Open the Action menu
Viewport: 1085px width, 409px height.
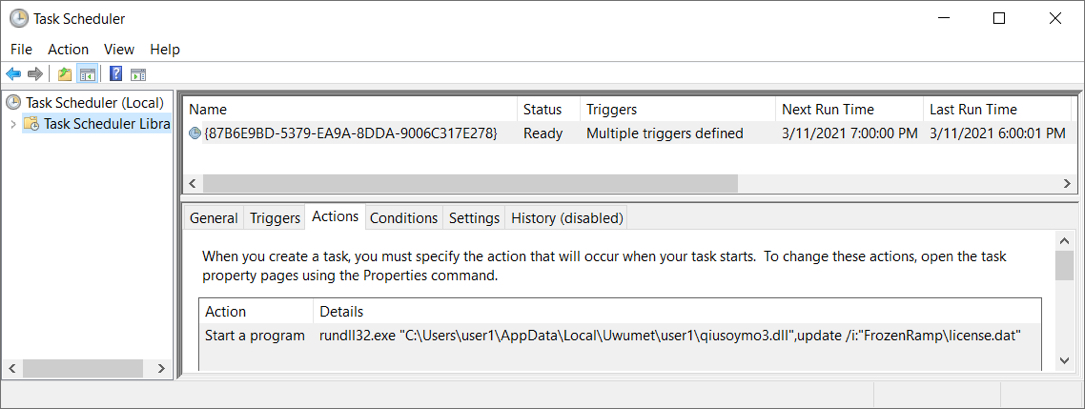point(68,49)
